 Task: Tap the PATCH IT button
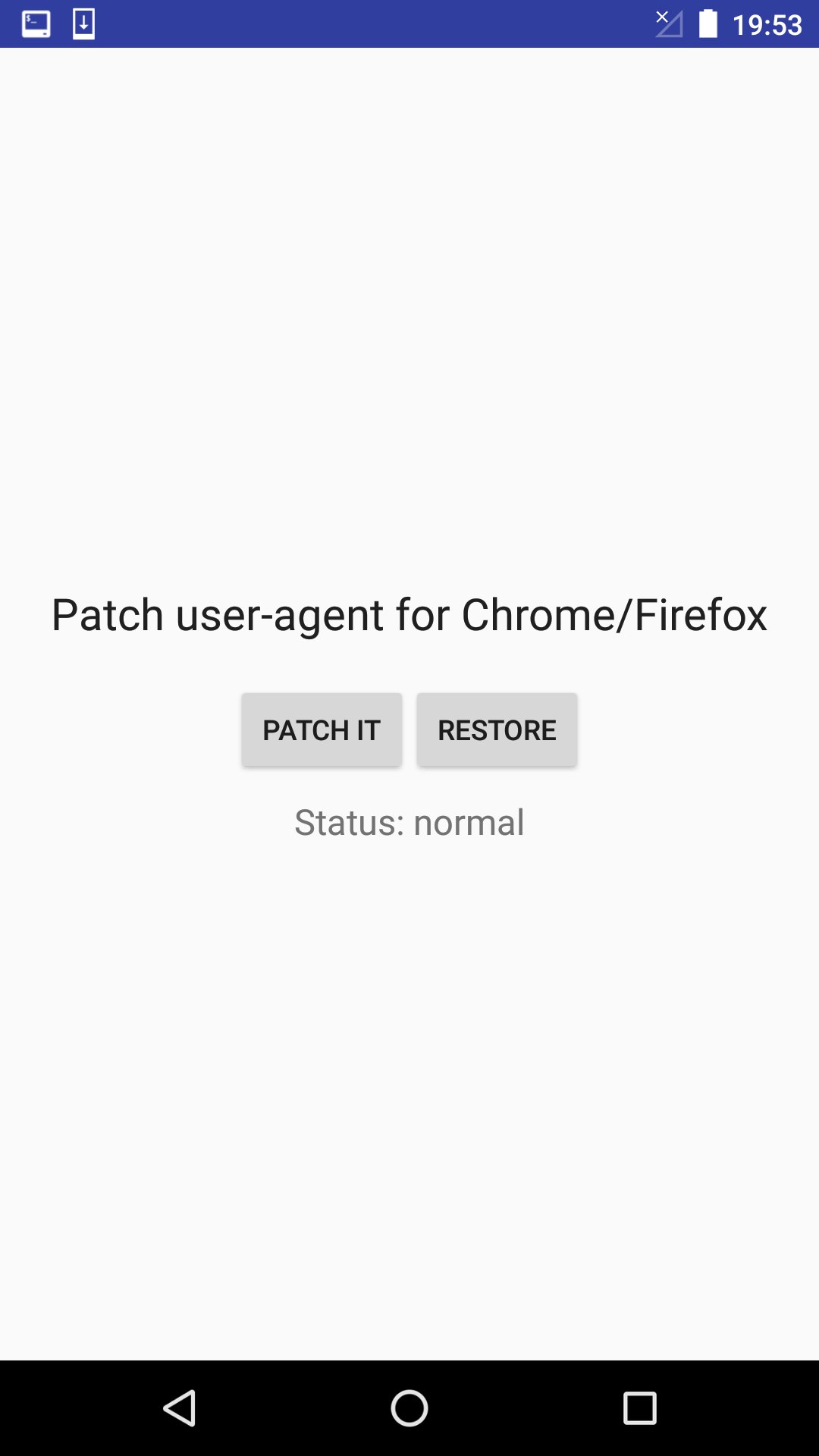[322, 730]
